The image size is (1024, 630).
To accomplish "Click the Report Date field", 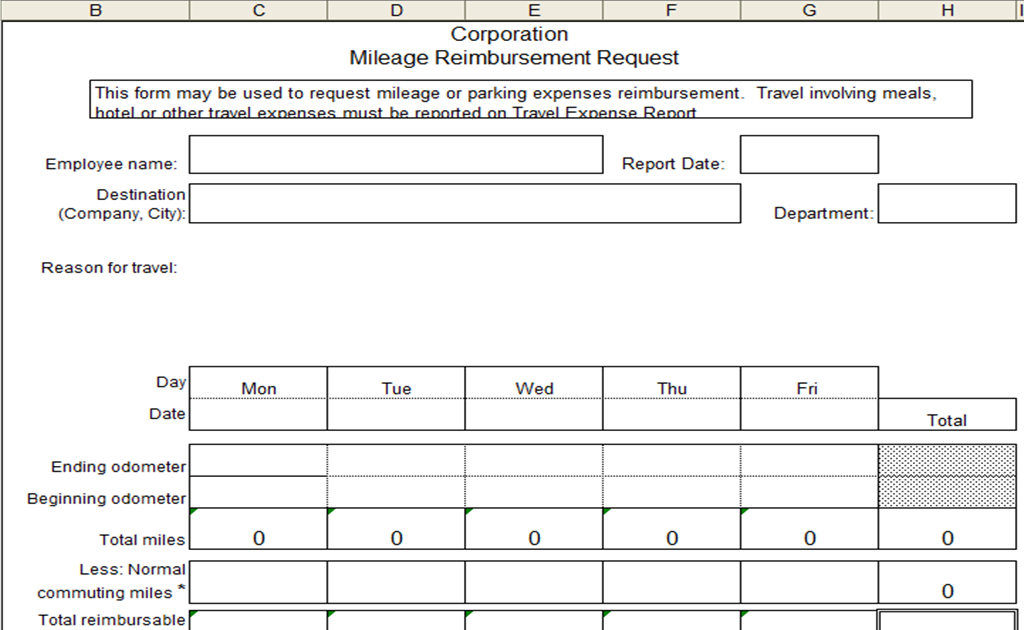I will click(x=808, y=154).
